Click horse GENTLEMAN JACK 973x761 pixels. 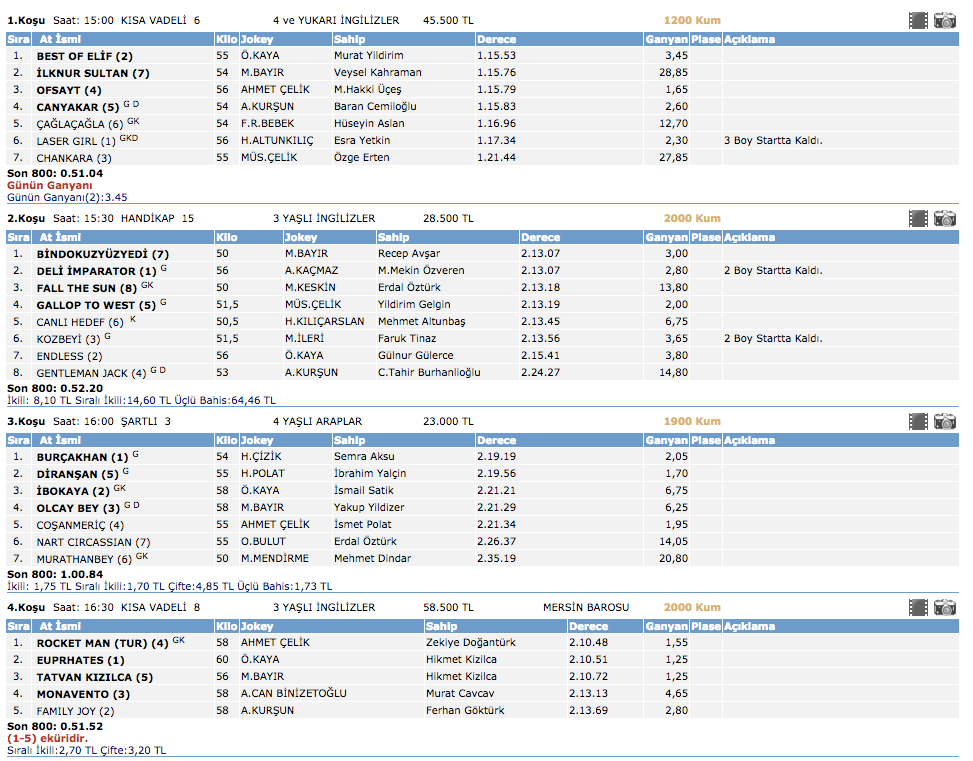82,373
